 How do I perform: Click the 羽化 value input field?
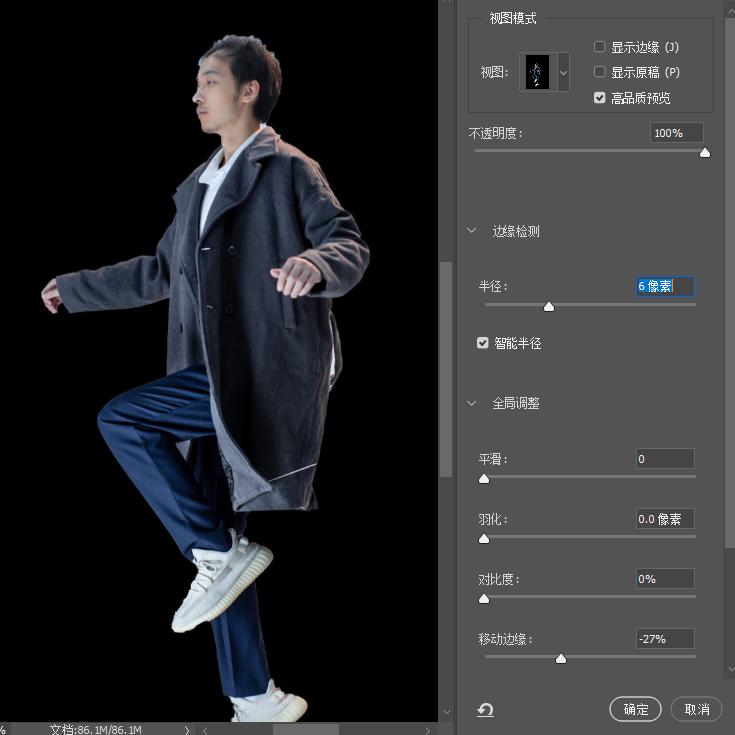click(x=665, y=518)
